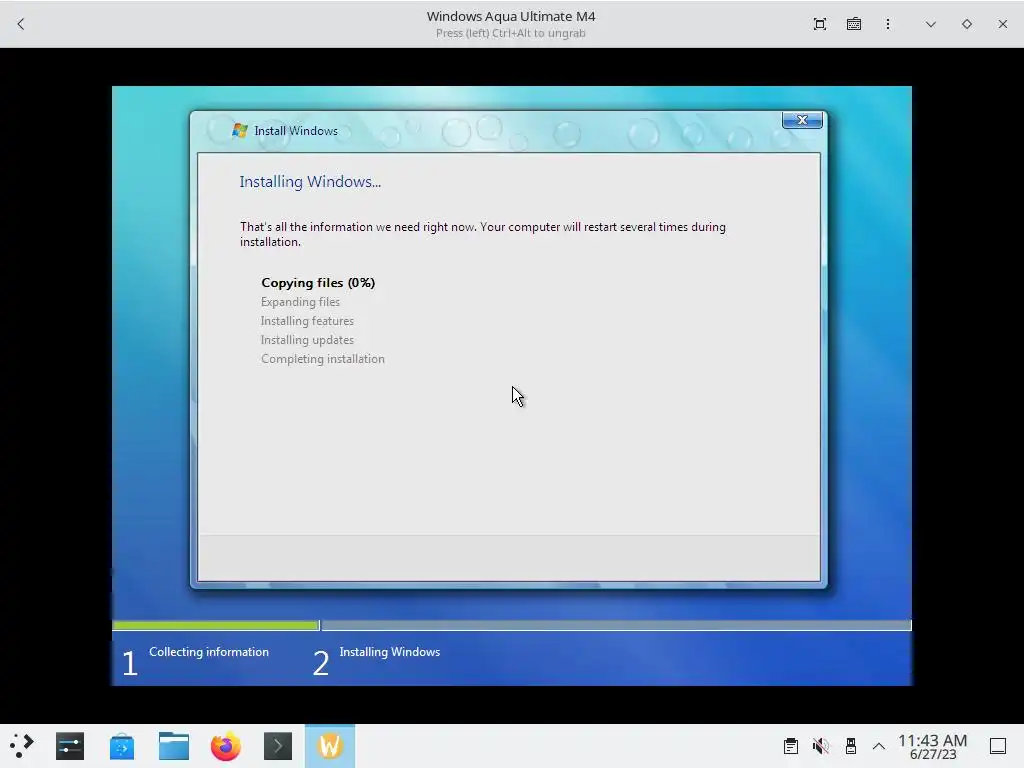Open the Dolphin file manager

(174, 746)
